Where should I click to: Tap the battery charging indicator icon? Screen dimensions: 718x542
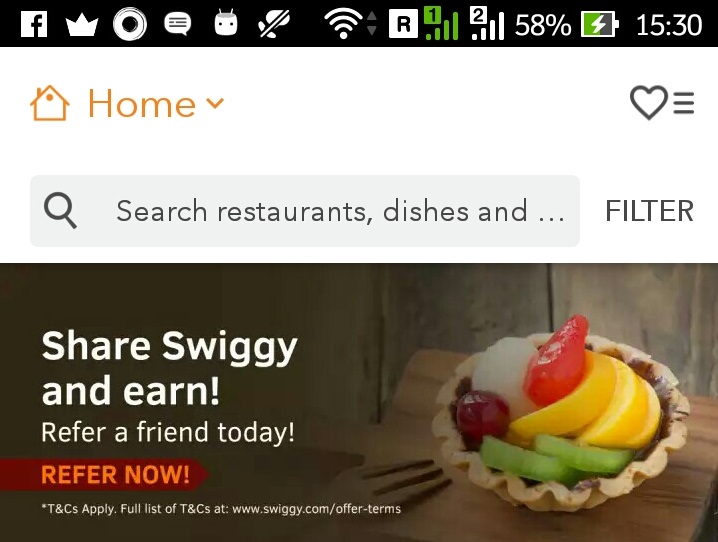point(600,24)
